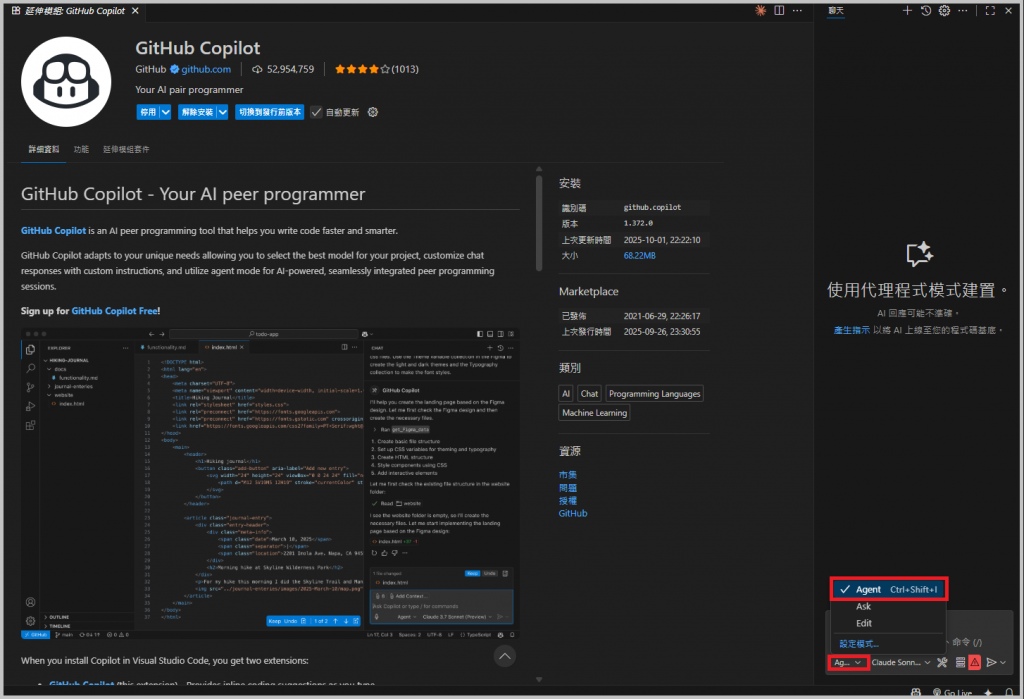The image size is (1024, 699).
Task: Switch to the 詳細資料 tab
Action: [x=44, y=149]
